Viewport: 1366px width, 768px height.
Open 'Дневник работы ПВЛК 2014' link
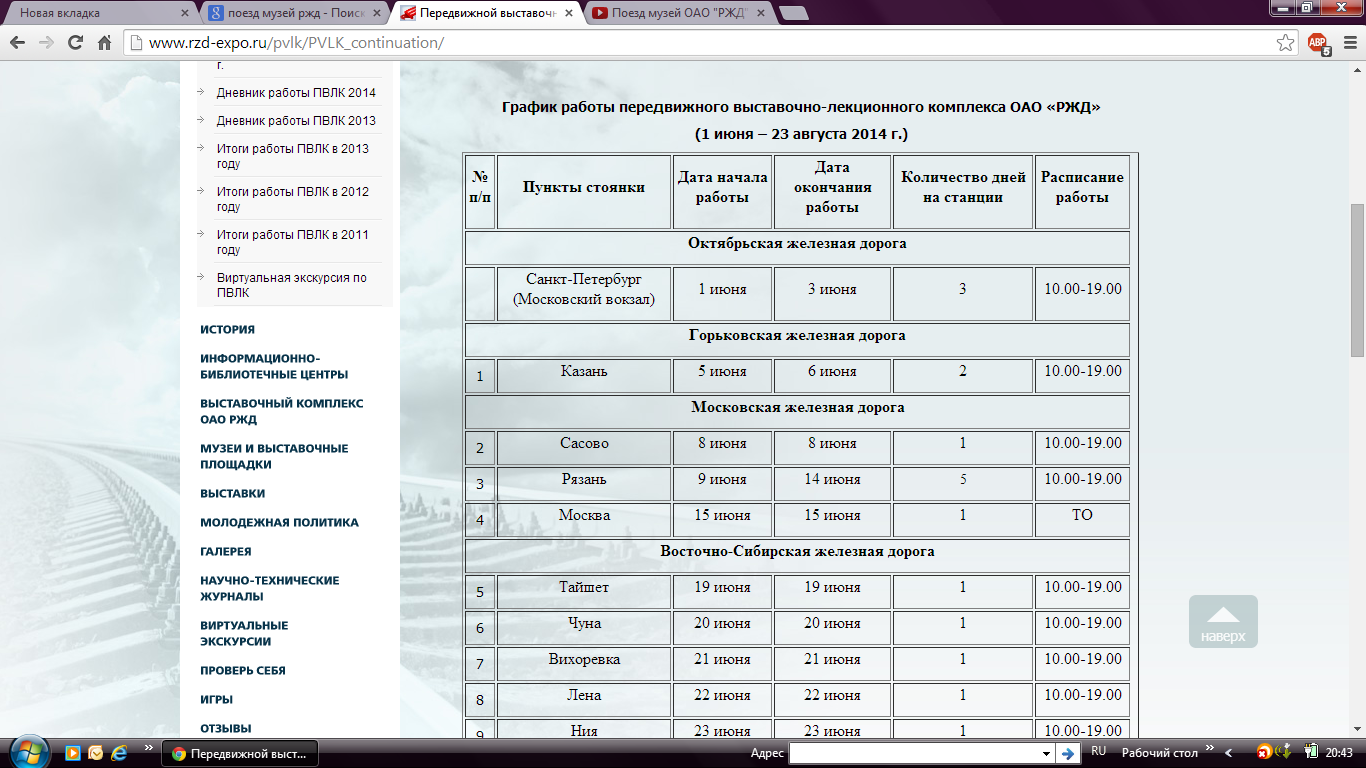click(x=296, y=93)
